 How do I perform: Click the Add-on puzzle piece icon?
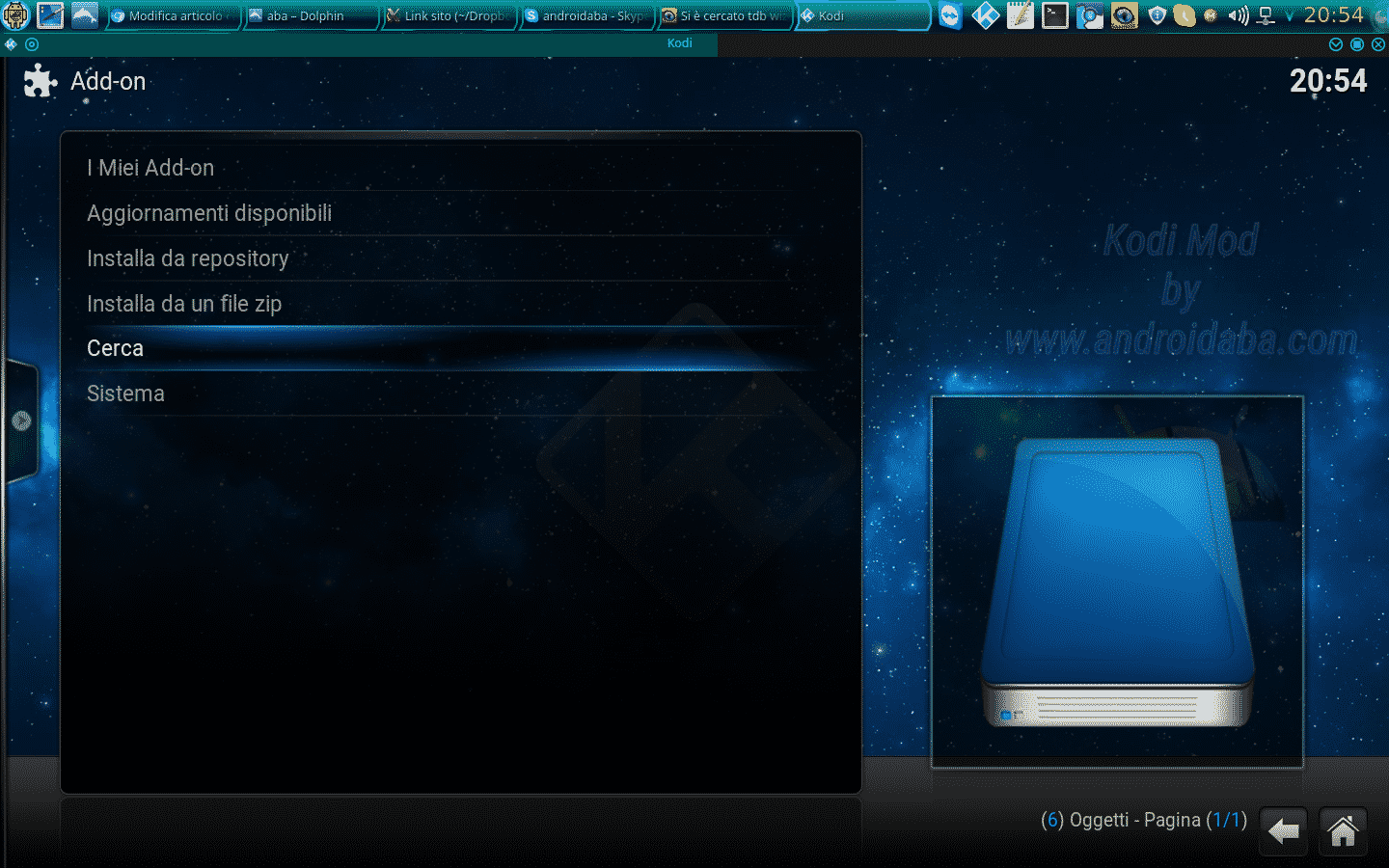click(41, 81)
